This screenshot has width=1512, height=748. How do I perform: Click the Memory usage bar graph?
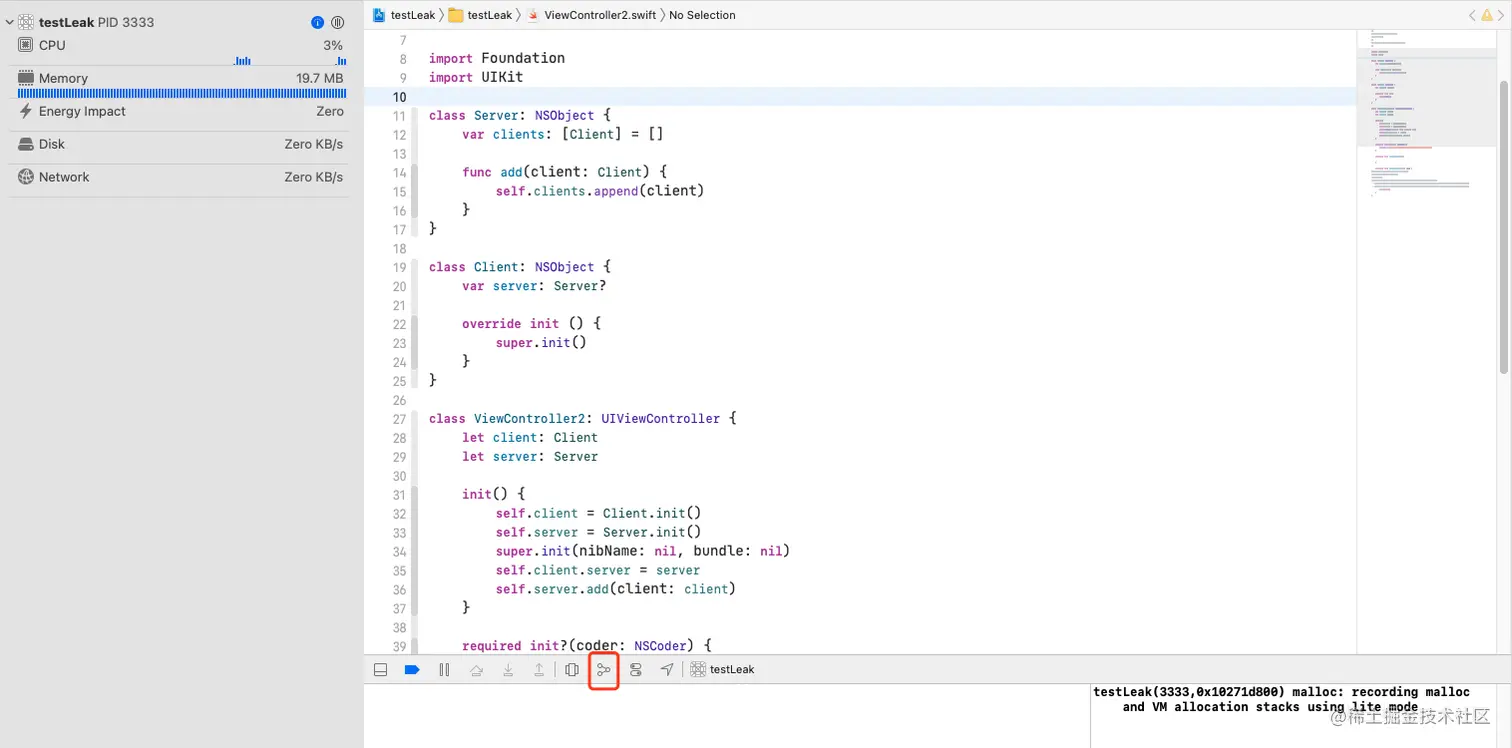point(181,93)
